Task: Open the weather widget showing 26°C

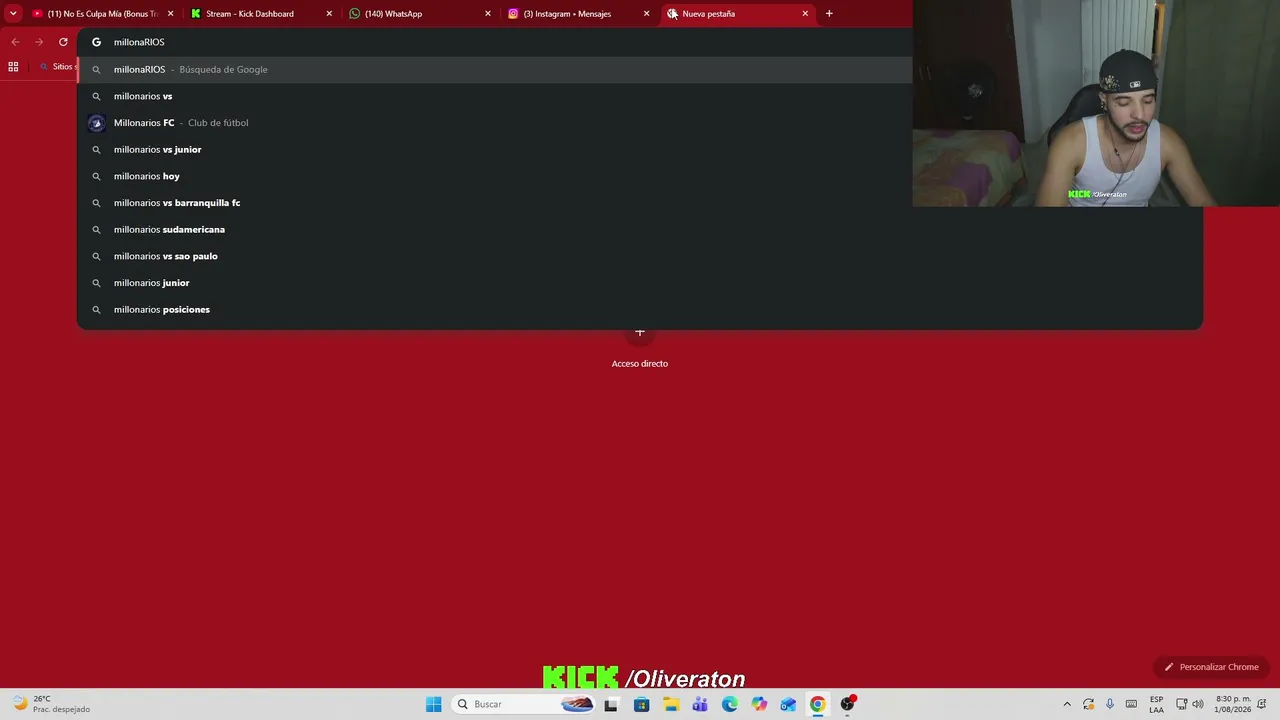Action: (50, 704)
